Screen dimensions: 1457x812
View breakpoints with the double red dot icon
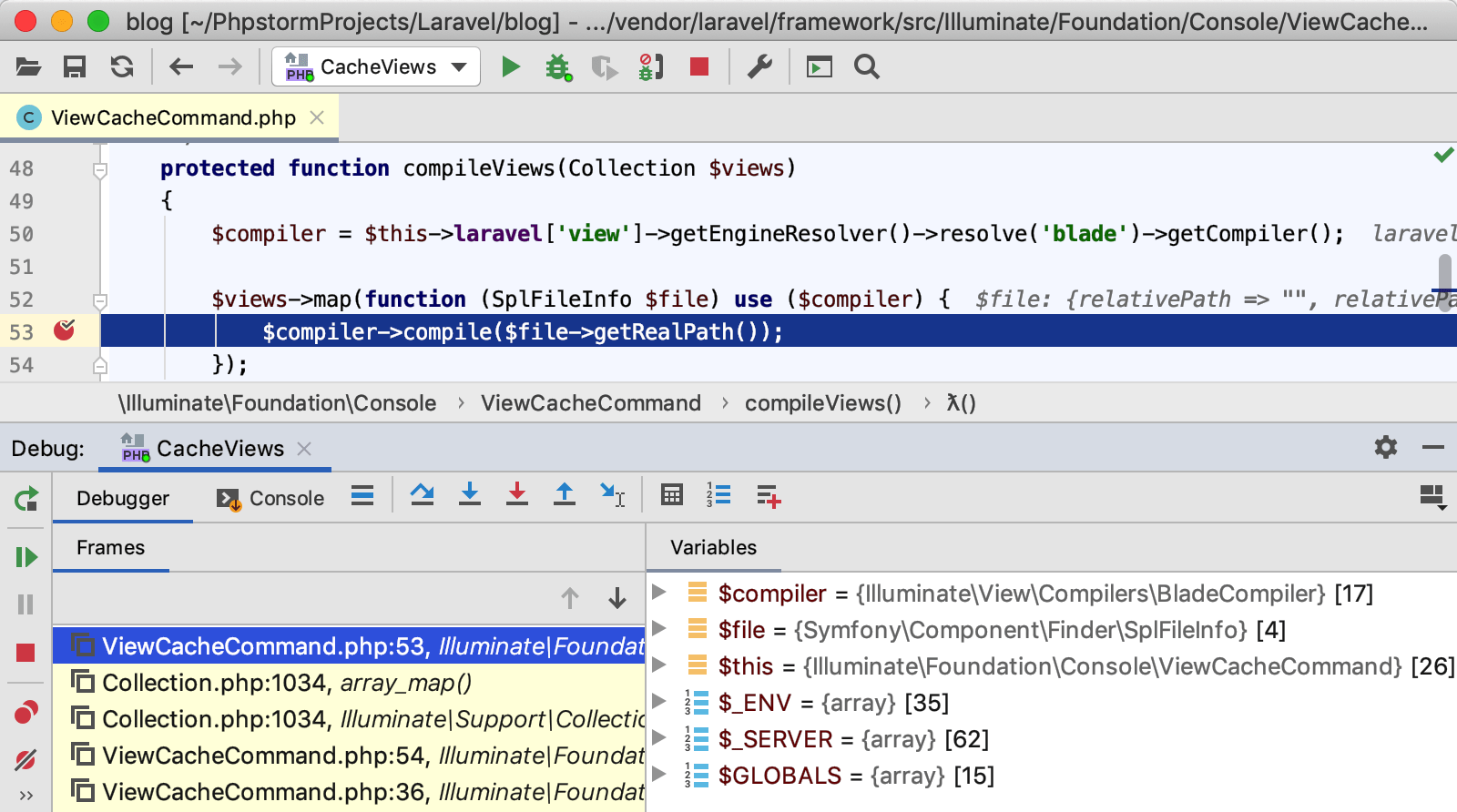(26, 712)
